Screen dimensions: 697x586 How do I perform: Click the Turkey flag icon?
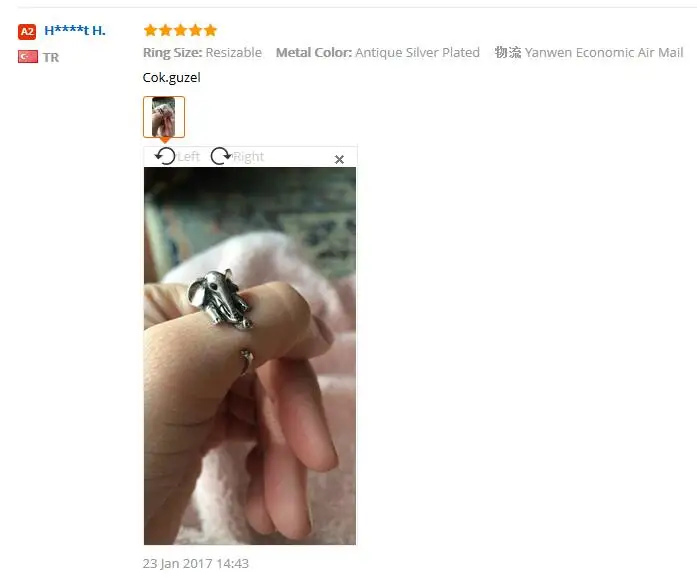pos(28,57)
